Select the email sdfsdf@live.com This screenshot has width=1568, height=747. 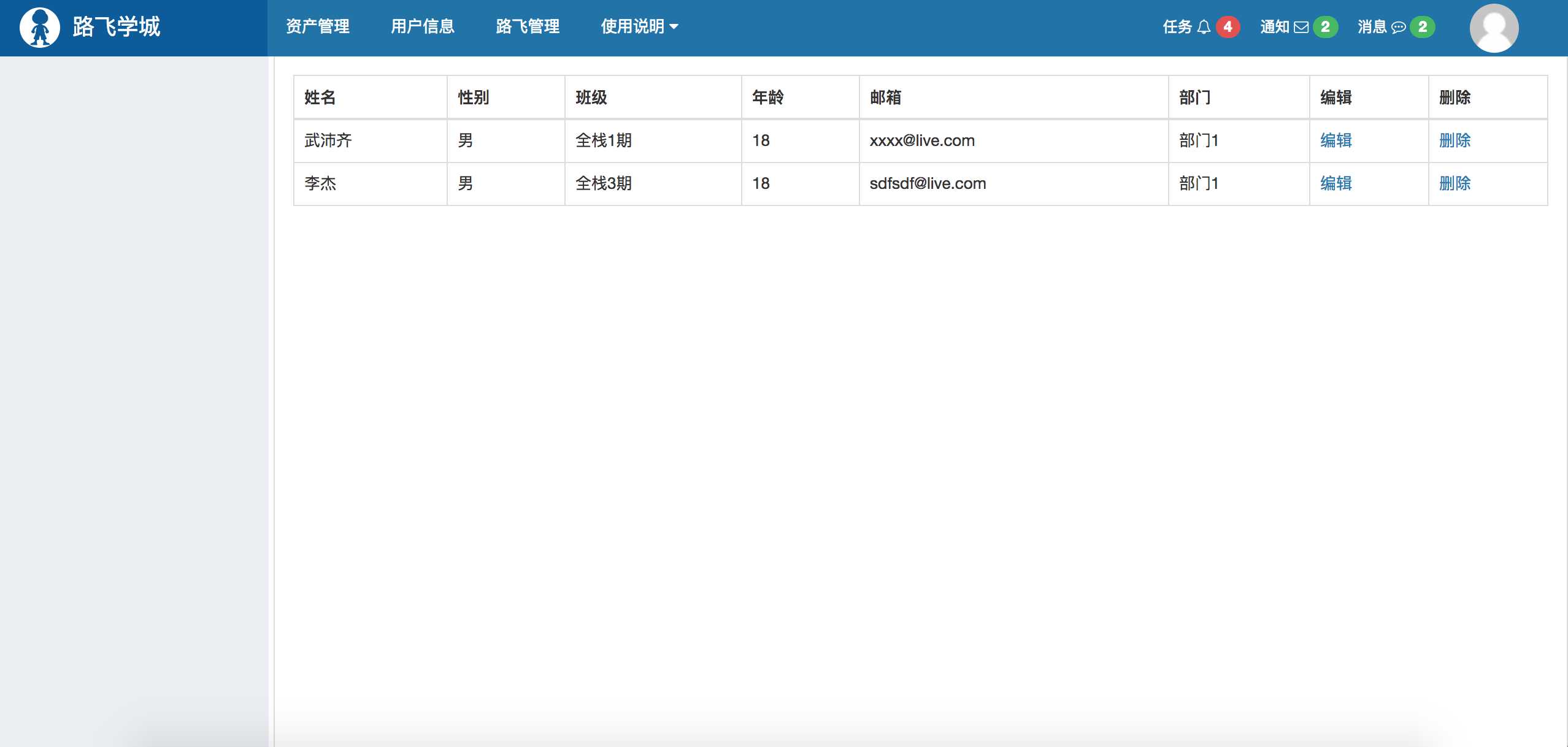click(x=928, y=183)
